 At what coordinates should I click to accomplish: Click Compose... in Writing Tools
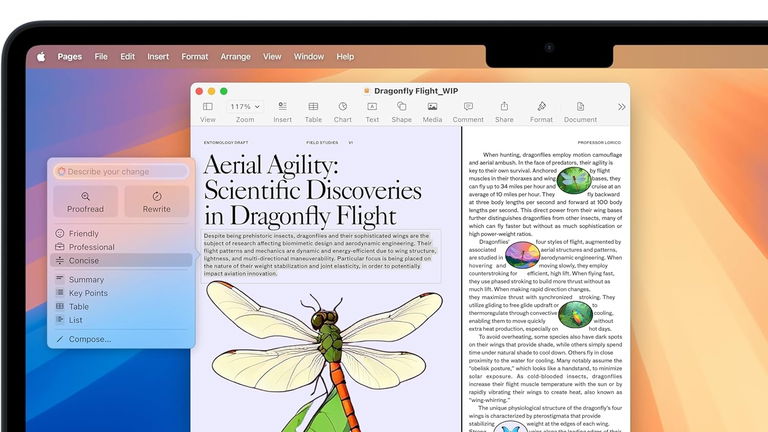tap(121, 339)
